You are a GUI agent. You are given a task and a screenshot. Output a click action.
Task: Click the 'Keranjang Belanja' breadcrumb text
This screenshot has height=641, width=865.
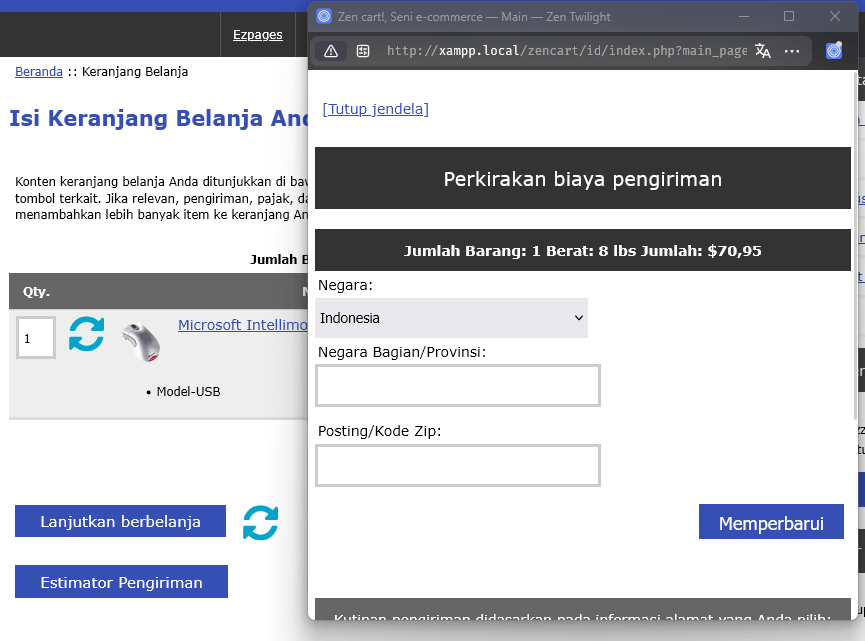(135, 72)
